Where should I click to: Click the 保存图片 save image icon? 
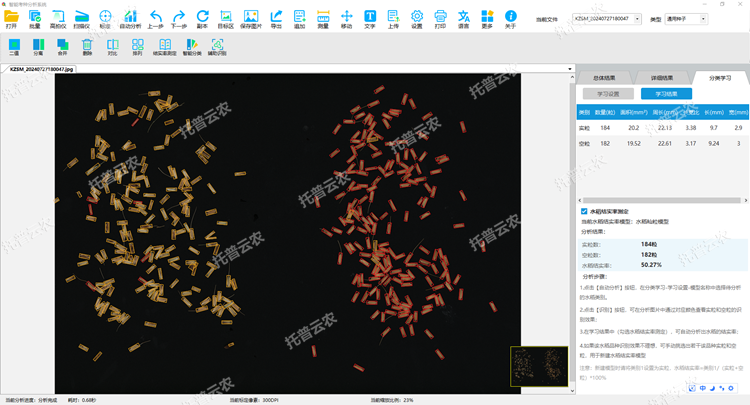[x=250, y=18]
